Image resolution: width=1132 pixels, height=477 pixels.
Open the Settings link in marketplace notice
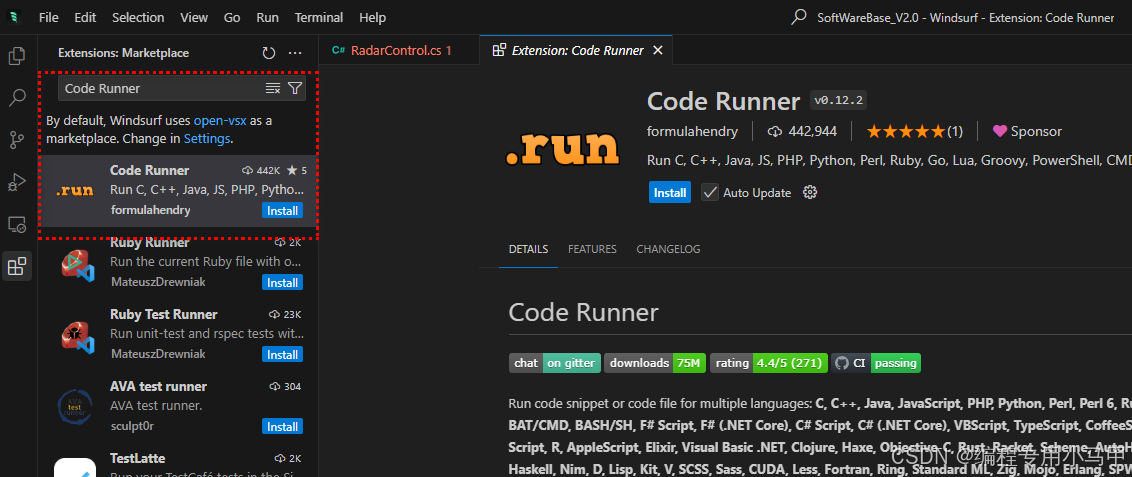click(206, 139)
